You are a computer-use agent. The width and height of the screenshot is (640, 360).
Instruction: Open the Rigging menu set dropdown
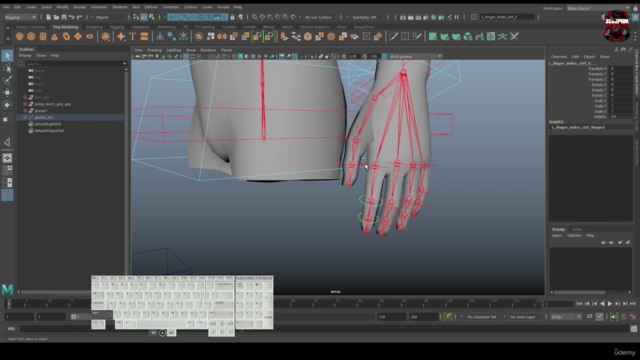(20, 17)
